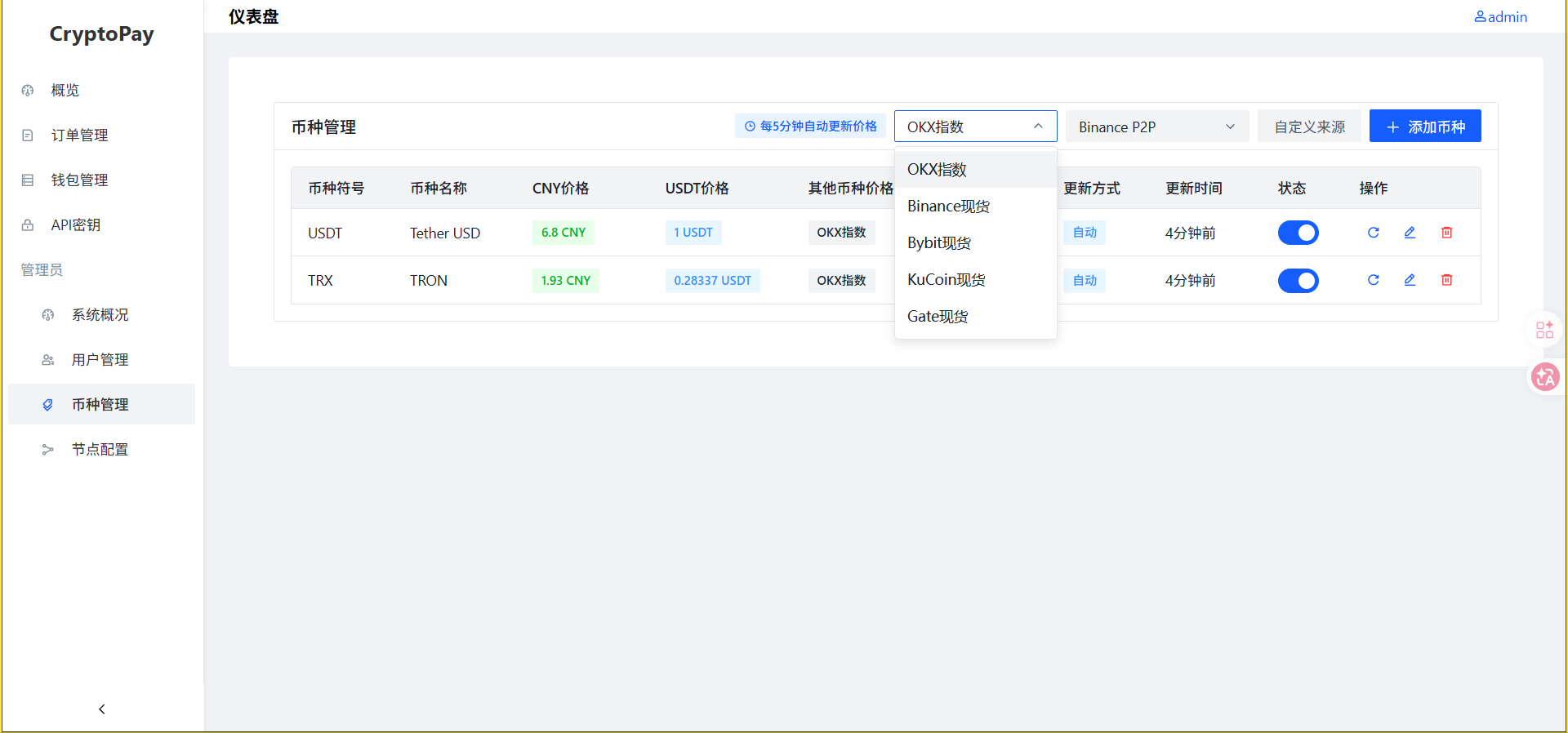
Task: Click the 自定义来源 button
Action: pyautogui.click(x=1309, y=127)
